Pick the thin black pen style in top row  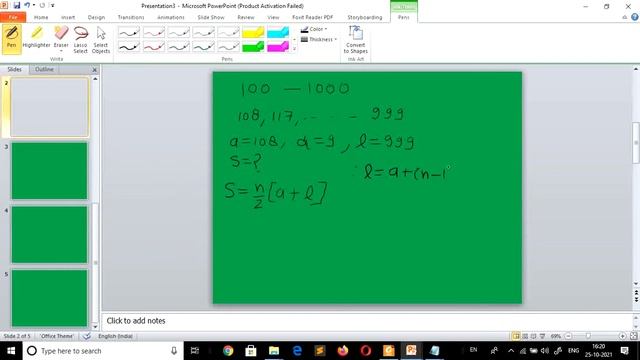point(129,32)
